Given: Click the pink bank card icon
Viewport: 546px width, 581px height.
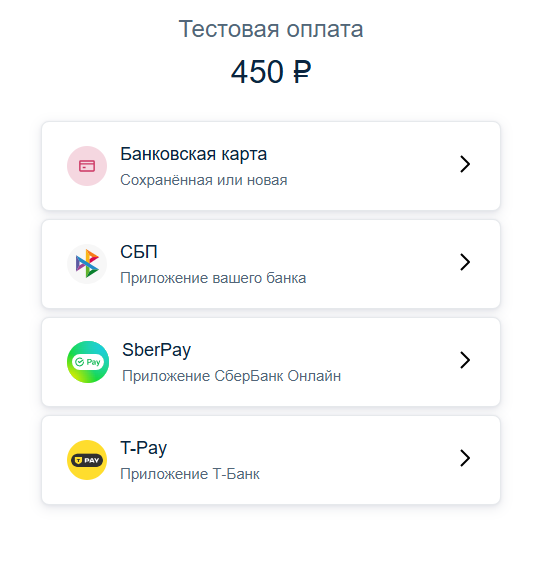Looking at the screenshot, I should pyautogui.click(x=87, y=166).
